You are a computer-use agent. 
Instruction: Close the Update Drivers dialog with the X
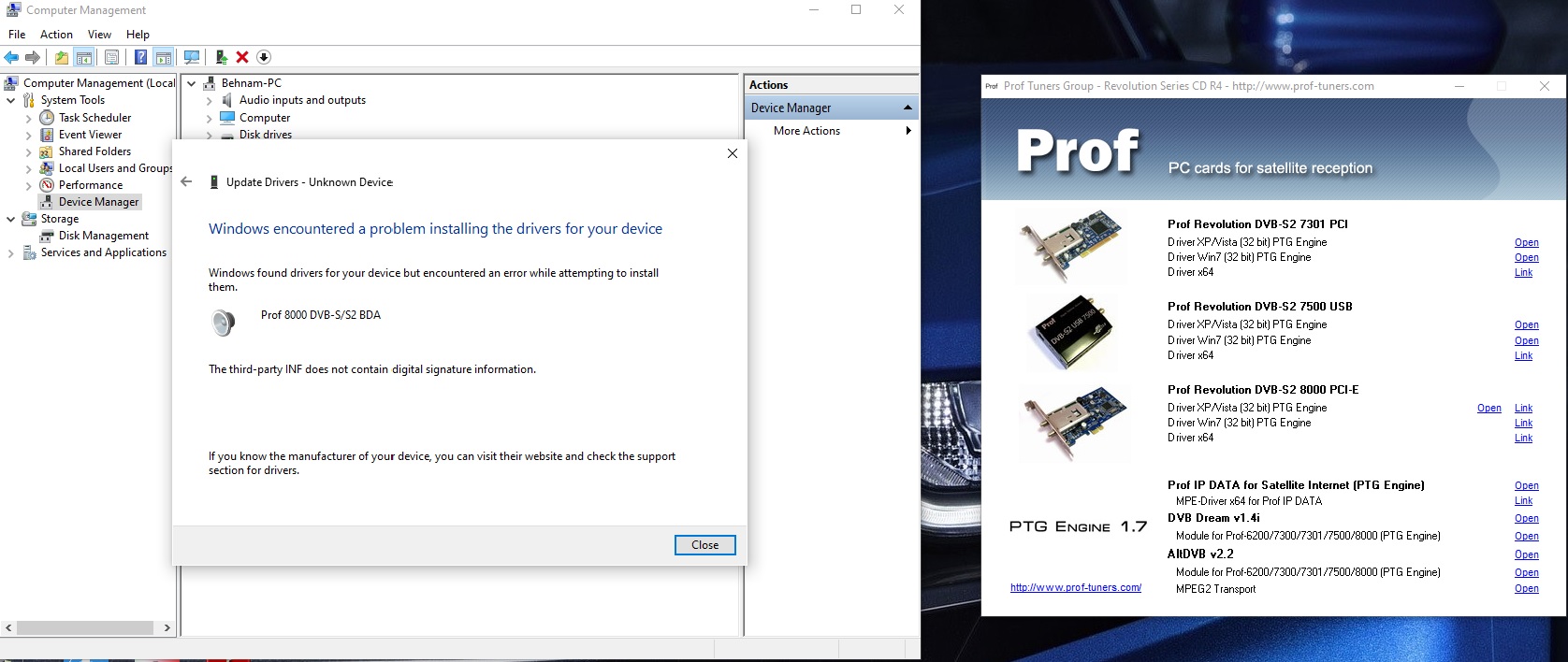(x=733, y=153)
